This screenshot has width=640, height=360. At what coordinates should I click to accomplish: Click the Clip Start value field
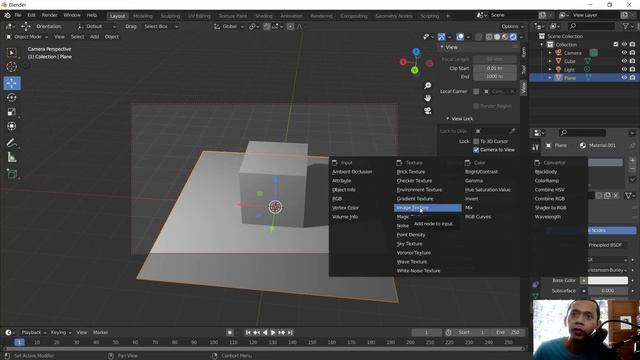[x=495, y=68]
